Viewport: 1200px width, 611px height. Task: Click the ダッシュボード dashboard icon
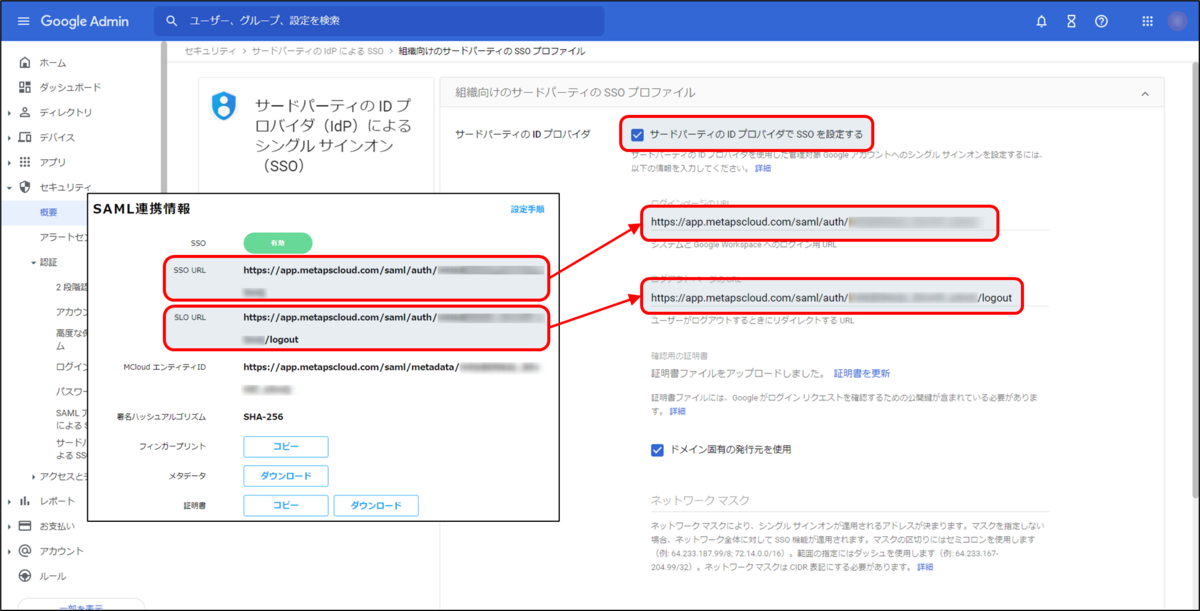pos(25,88)
